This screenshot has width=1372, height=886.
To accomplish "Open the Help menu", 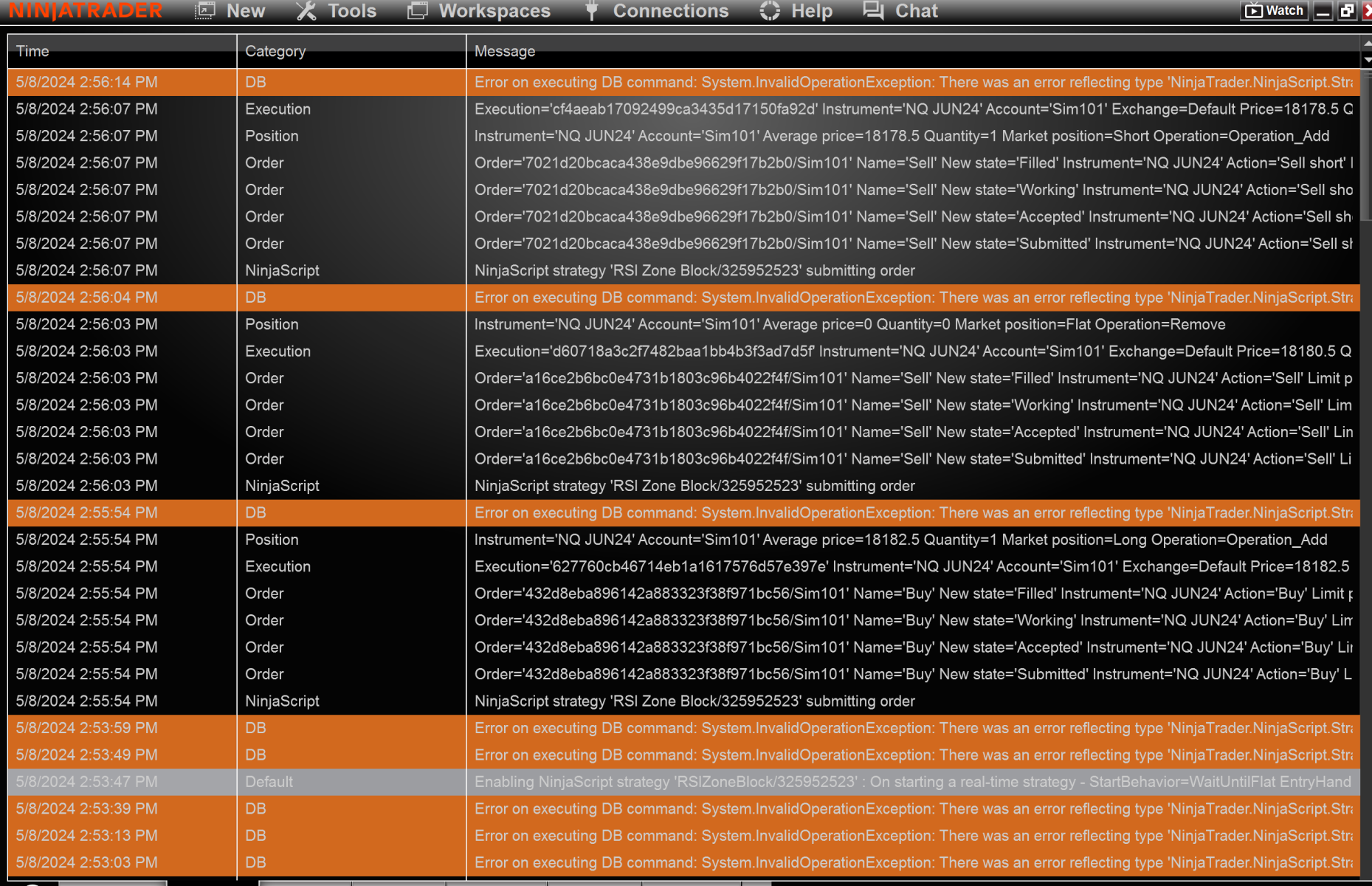I will pos(796,11).
